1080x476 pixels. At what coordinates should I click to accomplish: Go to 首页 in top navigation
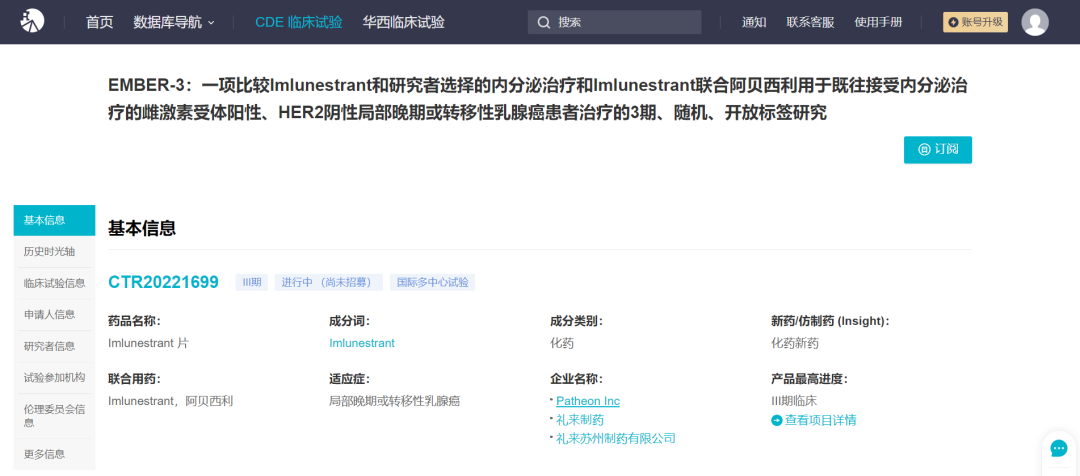click(x=99, y=22)
